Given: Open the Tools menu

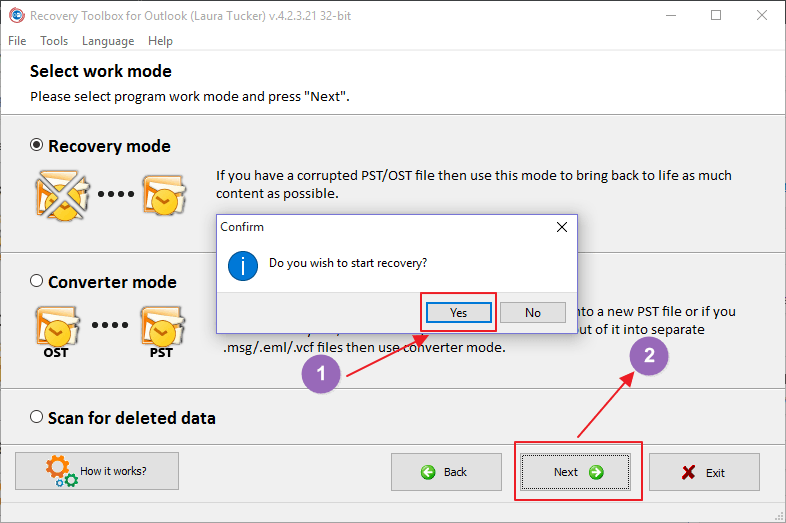Looking at the screenshot, I should (x=54, y=41).
